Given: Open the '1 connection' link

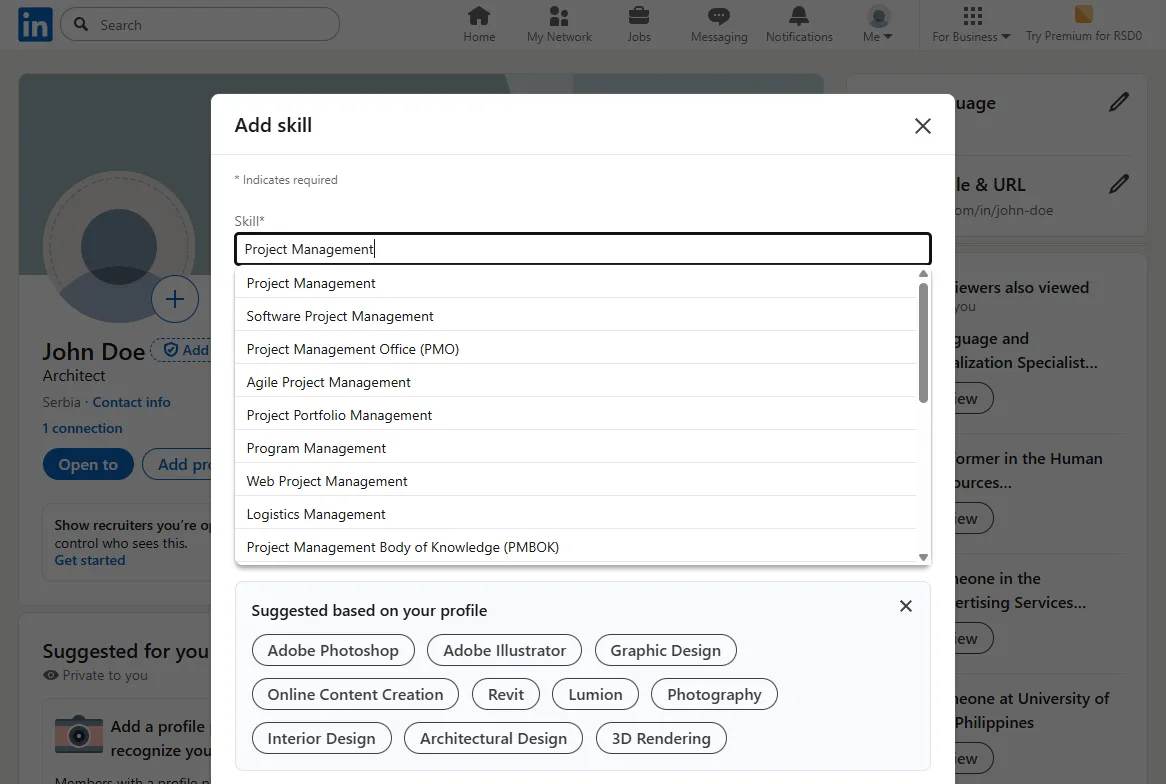Looking at the screenshot, I should pos(82,428).
